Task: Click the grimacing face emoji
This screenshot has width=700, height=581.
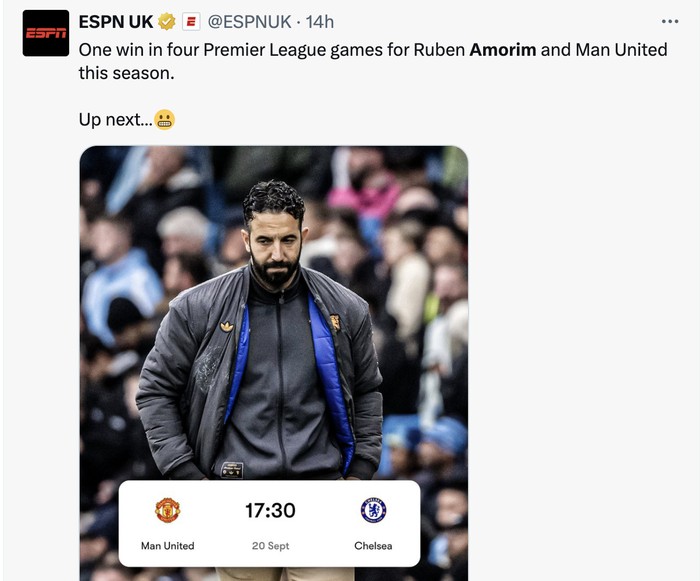Action: click(x=165, y=120)
